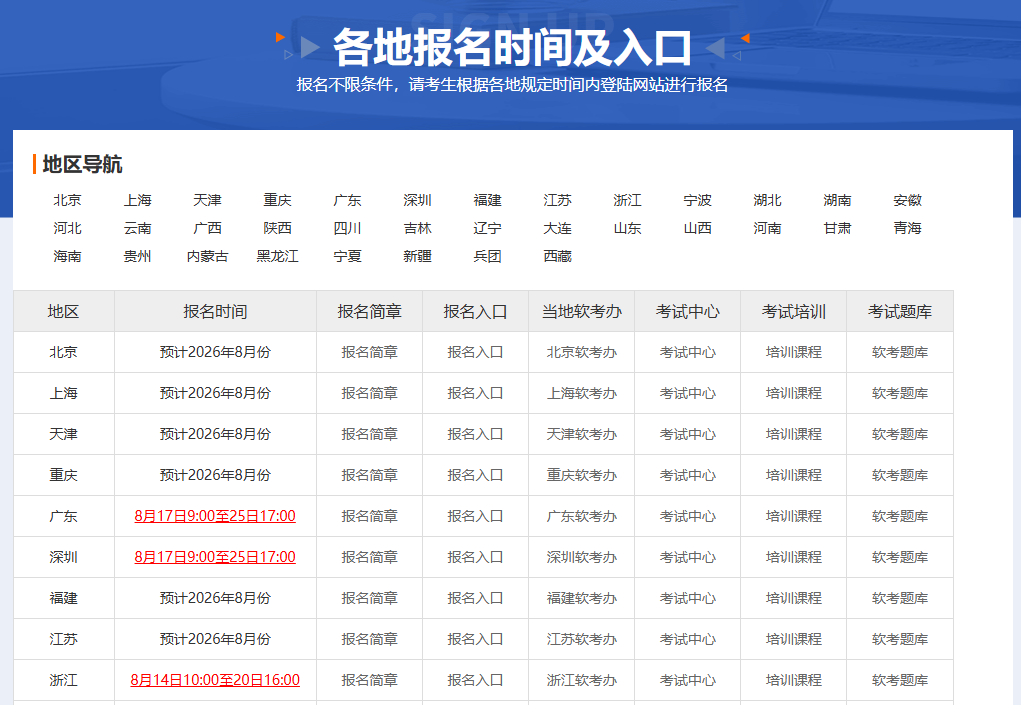Open 报名入口 in the 广东 row

click(475, 516)
